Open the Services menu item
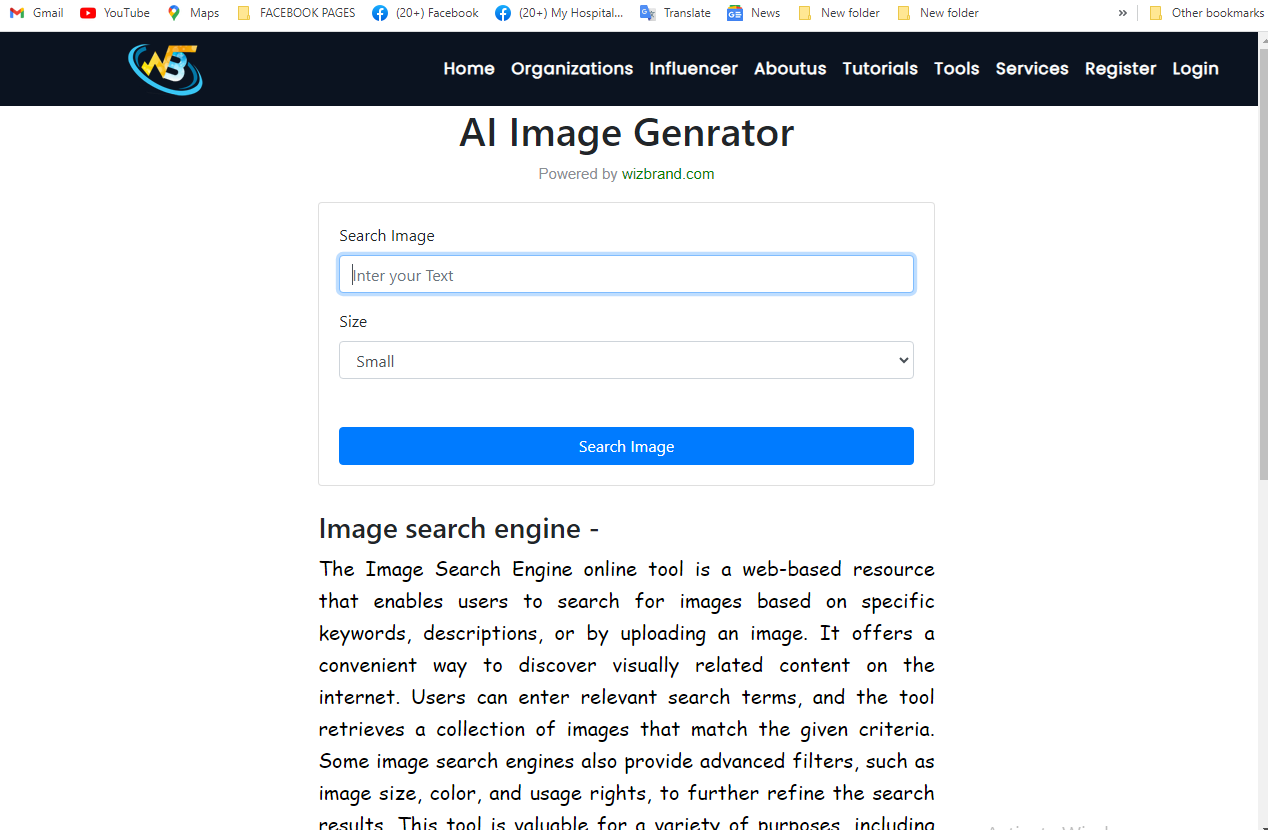The width and height of the screenshot is (1268, 830). pos(1031,68)
